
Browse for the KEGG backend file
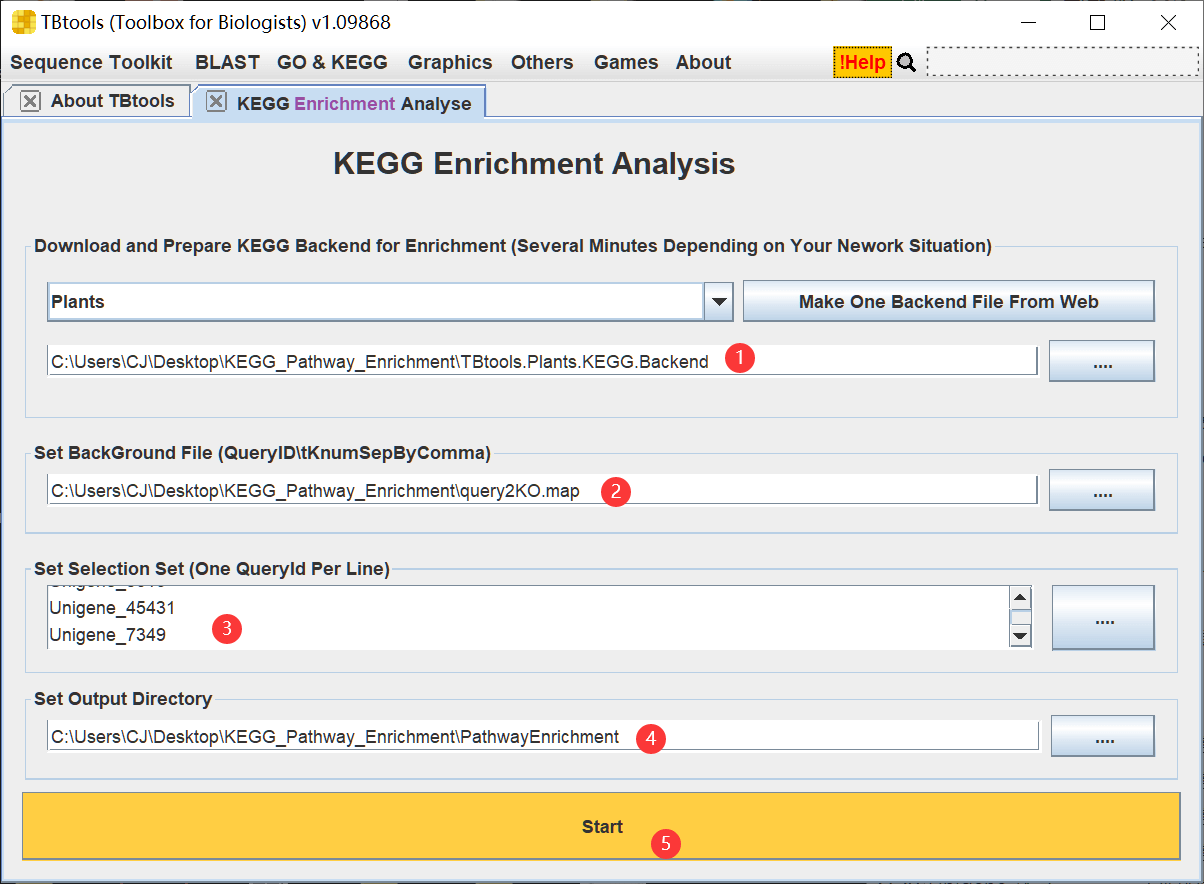1102,361
